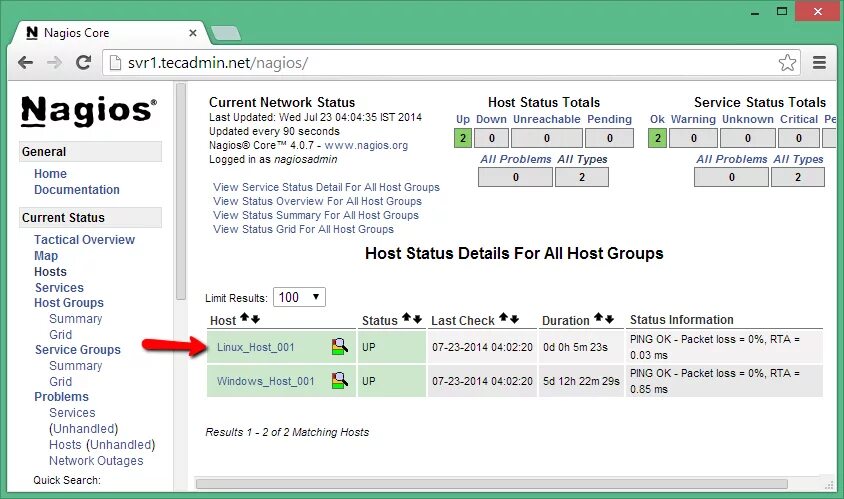Click the browser forward arrow

[54, 62]
